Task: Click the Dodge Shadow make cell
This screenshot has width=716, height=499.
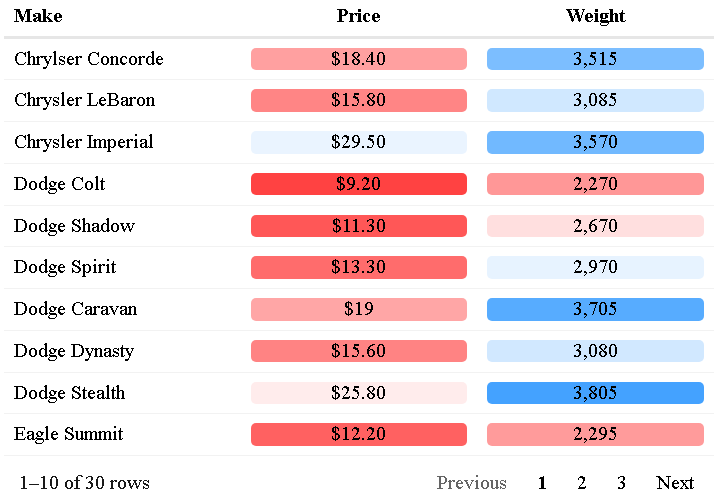Action: click(74, 226)
